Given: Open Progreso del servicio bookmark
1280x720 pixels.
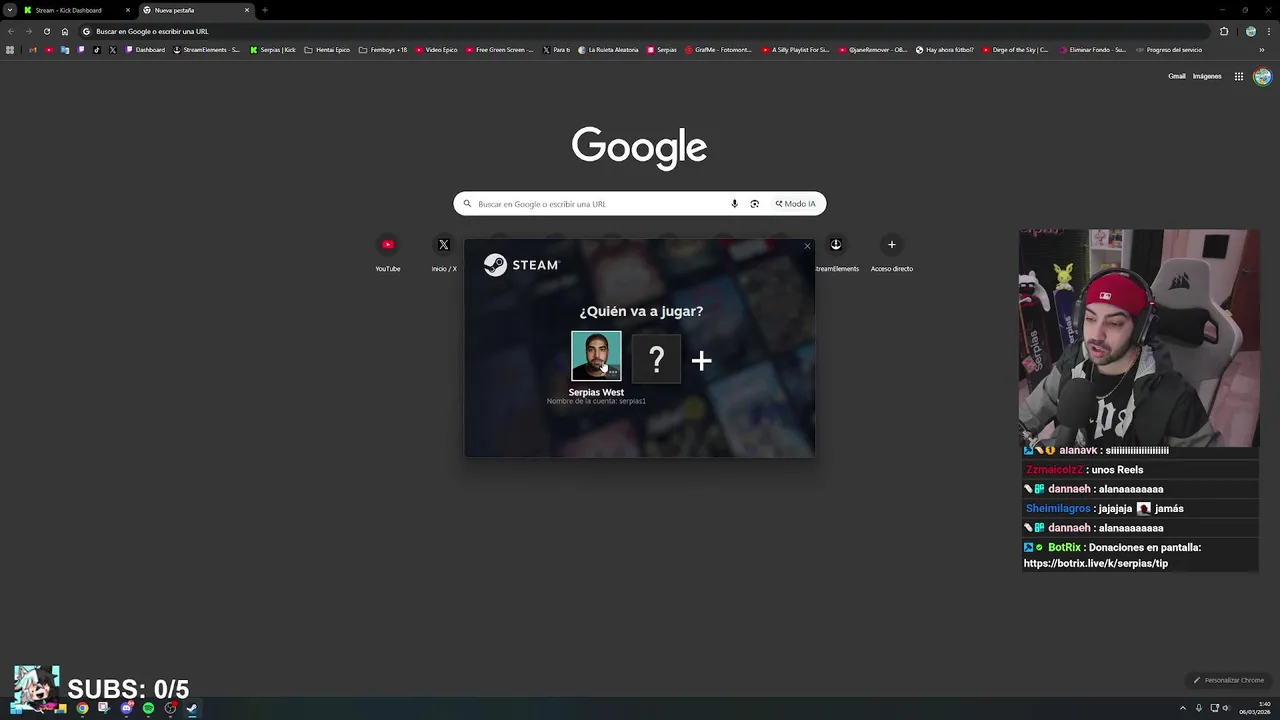Looking at the screenshot, I should click(x=1168, y=50).
